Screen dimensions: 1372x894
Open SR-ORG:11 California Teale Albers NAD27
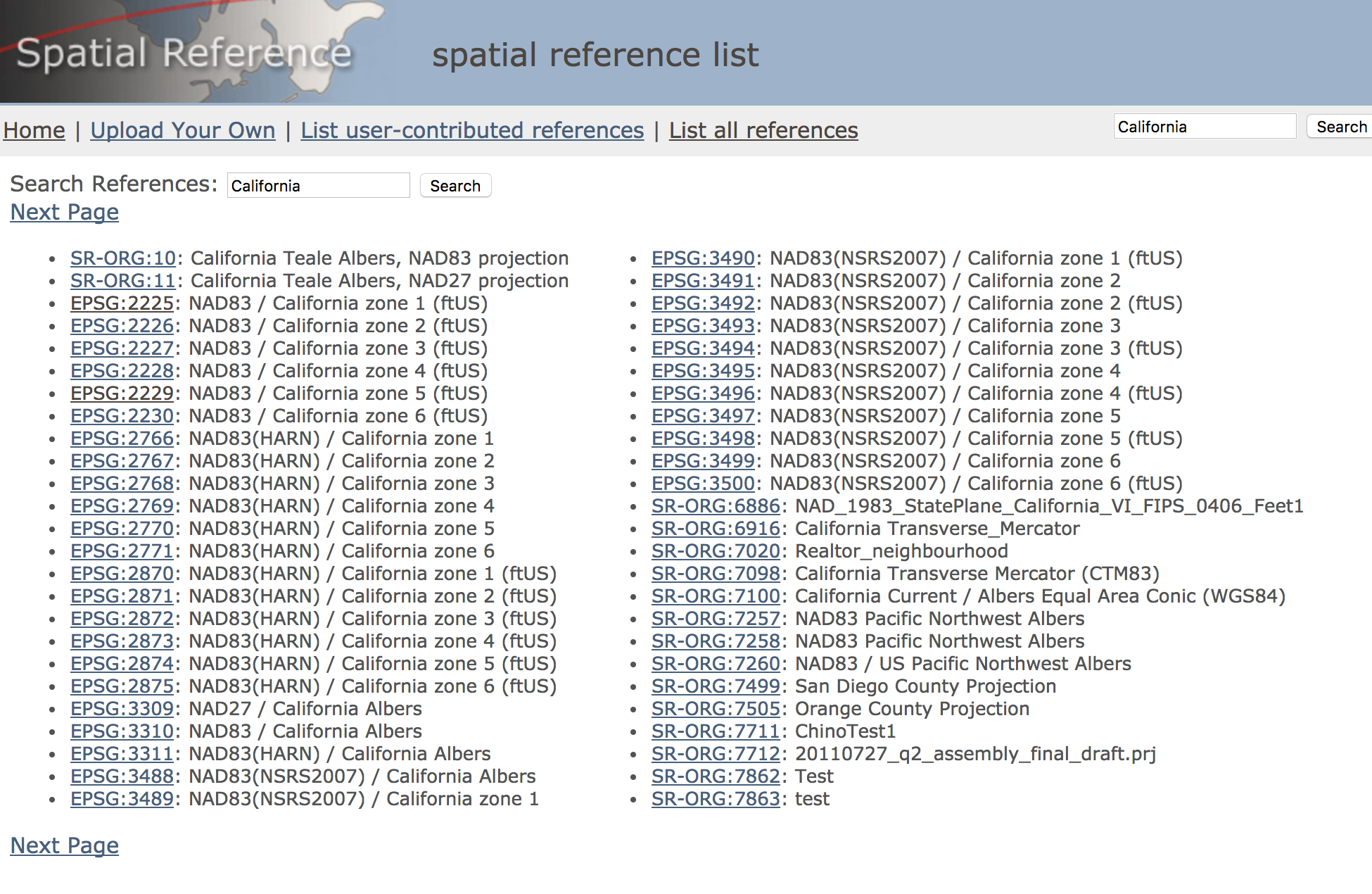tap(123, 281)
